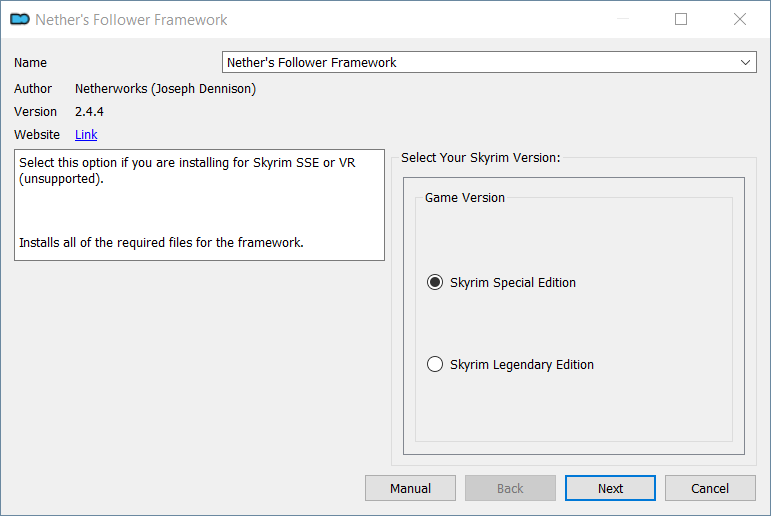Click the window title text in title bar
This screenshot has height=516, width=771.
131,20
